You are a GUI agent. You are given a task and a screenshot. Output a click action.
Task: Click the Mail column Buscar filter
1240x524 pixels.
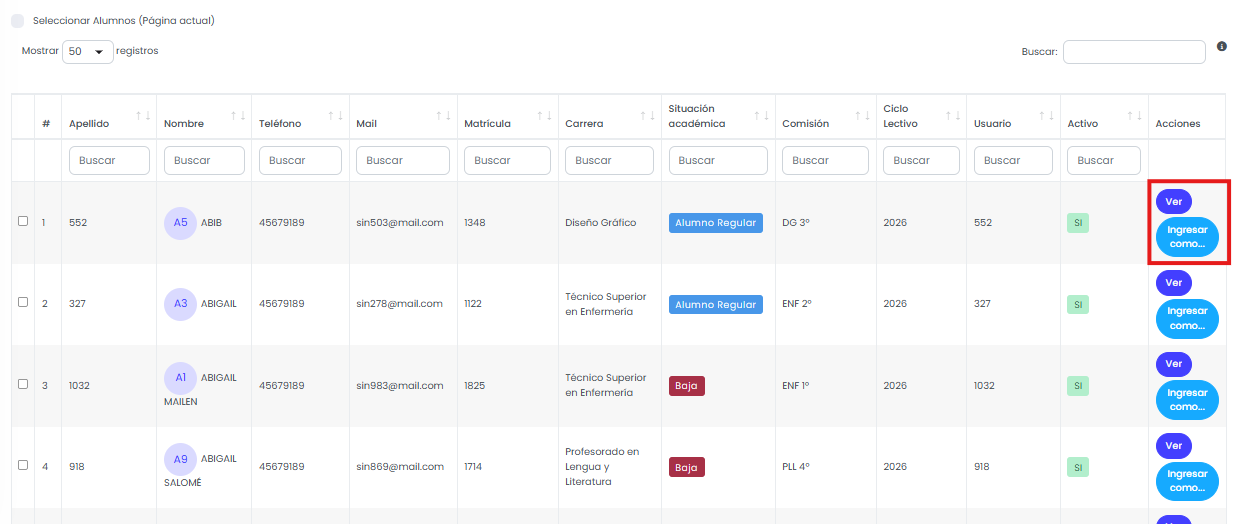coord(403,160)
